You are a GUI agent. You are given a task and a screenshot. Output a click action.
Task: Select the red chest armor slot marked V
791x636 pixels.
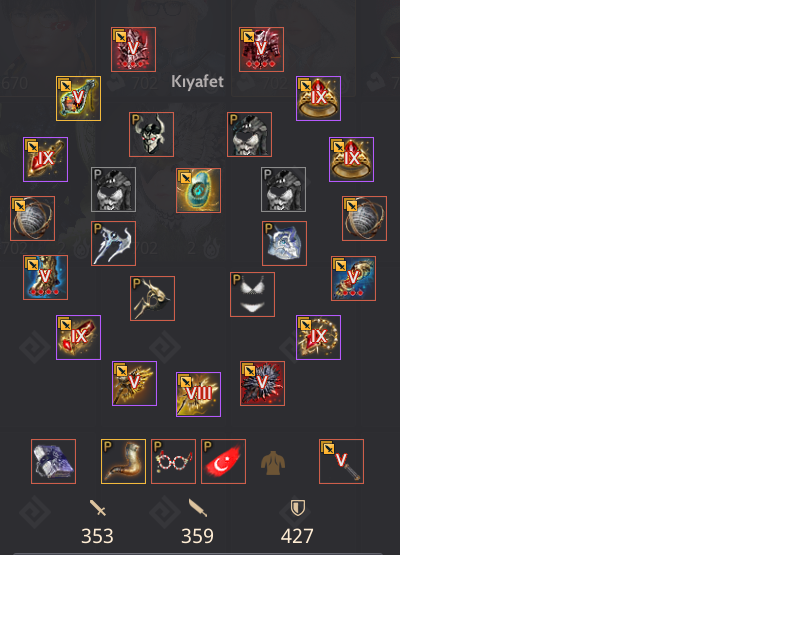(261, 49)
